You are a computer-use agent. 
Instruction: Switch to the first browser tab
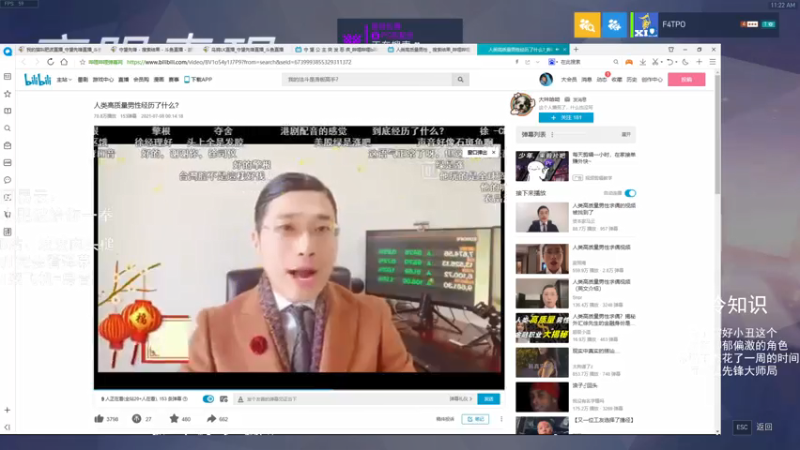pos(61,49)
